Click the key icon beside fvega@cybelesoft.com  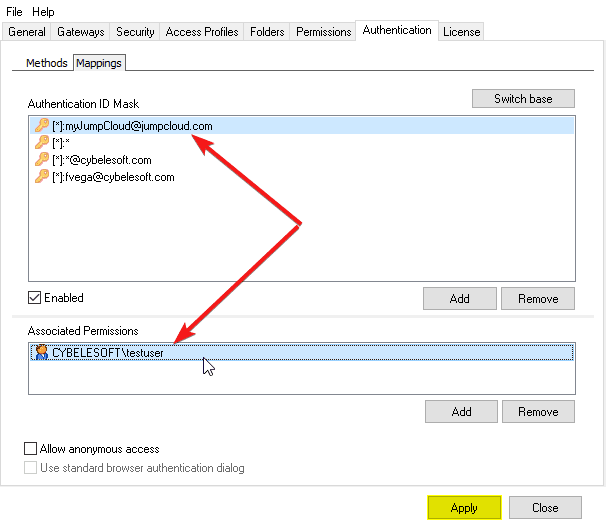point(42,177)
